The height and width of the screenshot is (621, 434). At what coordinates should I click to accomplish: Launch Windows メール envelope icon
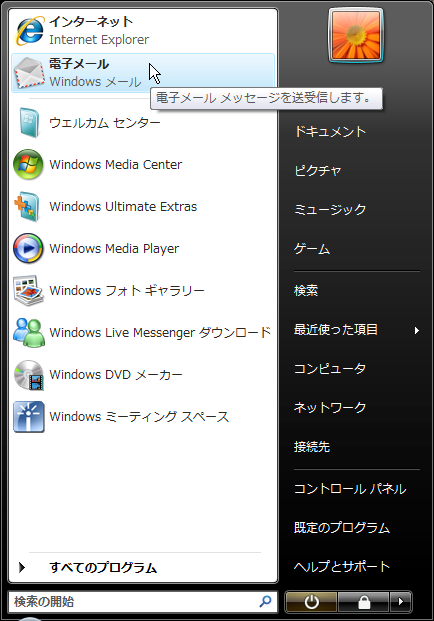coord(29,73)
